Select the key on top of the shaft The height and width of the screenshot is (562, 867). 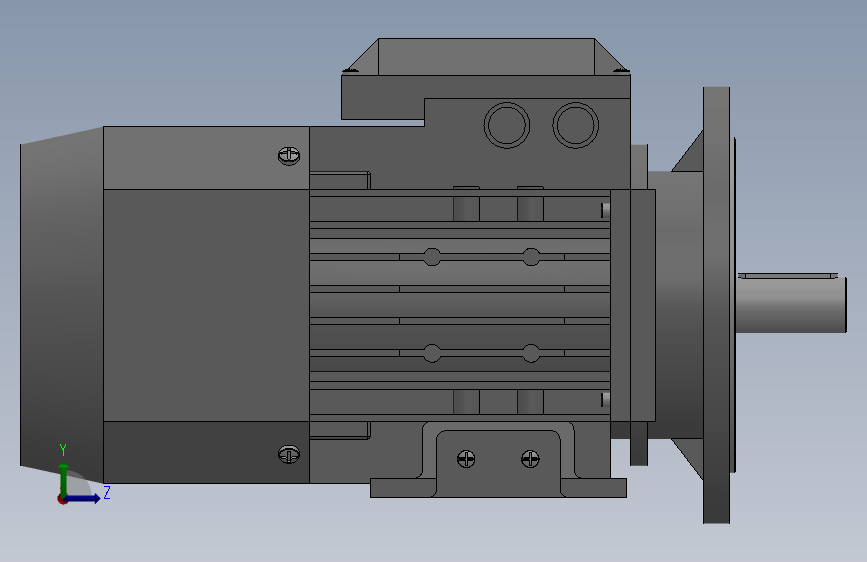tap(788, 275)
